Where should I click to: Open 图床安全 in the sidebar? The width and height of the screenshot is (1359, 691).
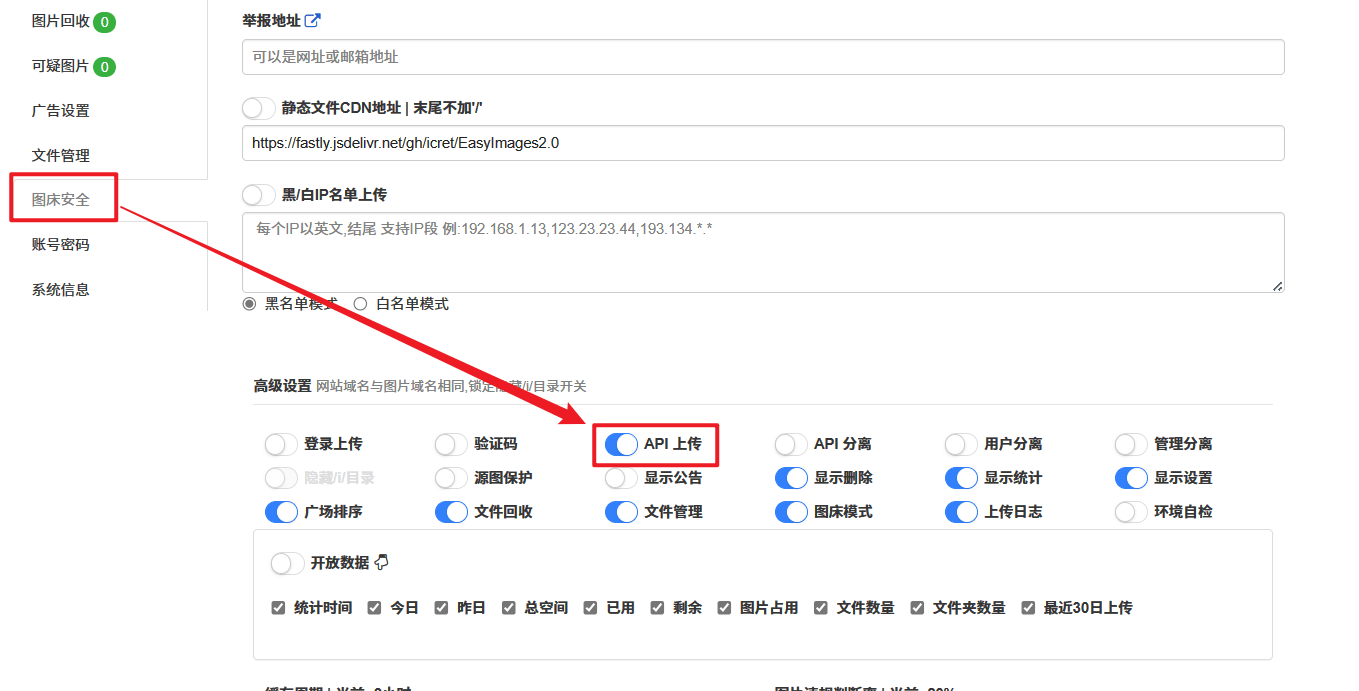coord(61,199)
